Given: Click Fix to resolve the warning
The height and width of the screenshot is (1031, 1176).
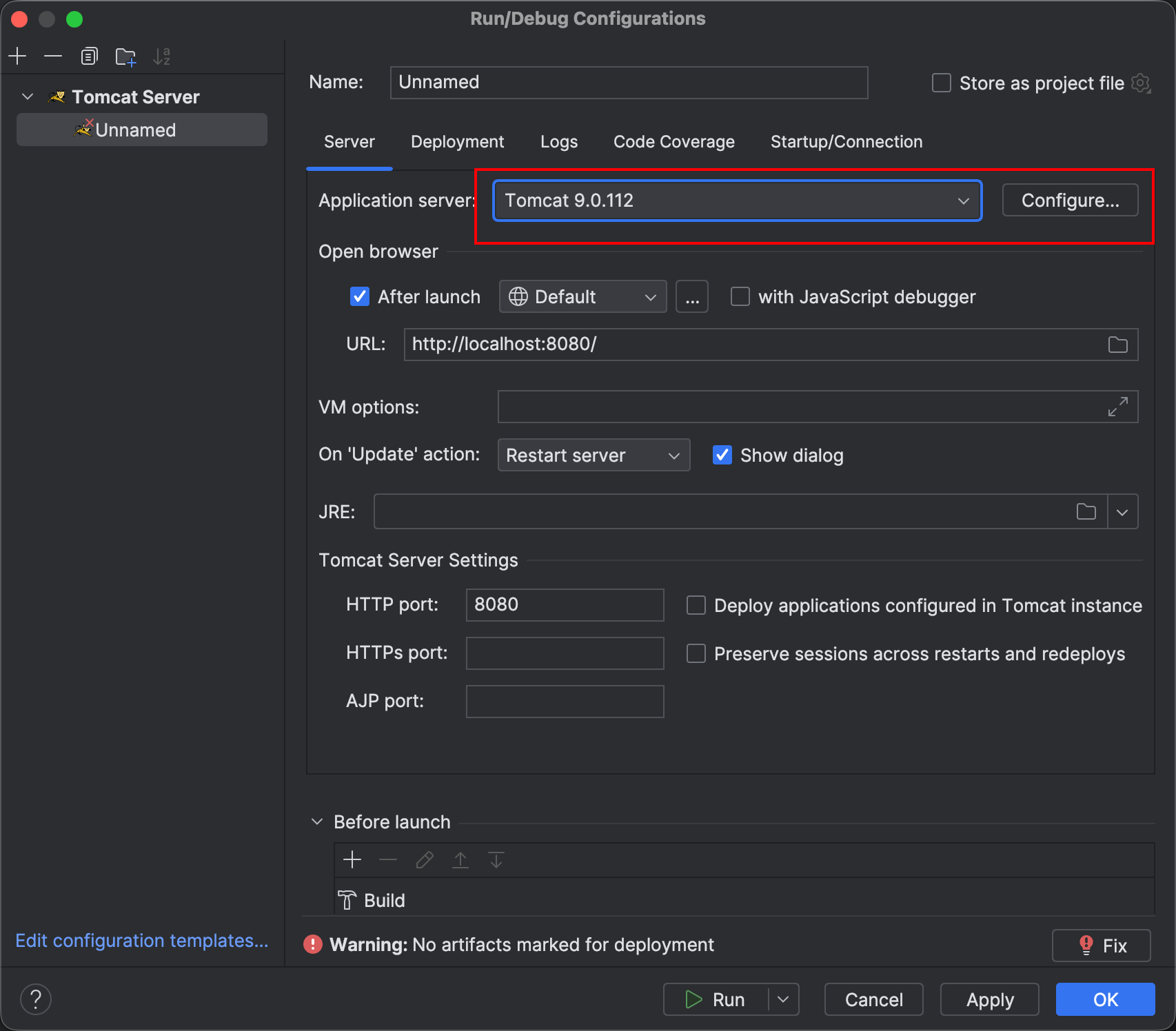Looking at the screenshot, I should tap(1102, 946).
